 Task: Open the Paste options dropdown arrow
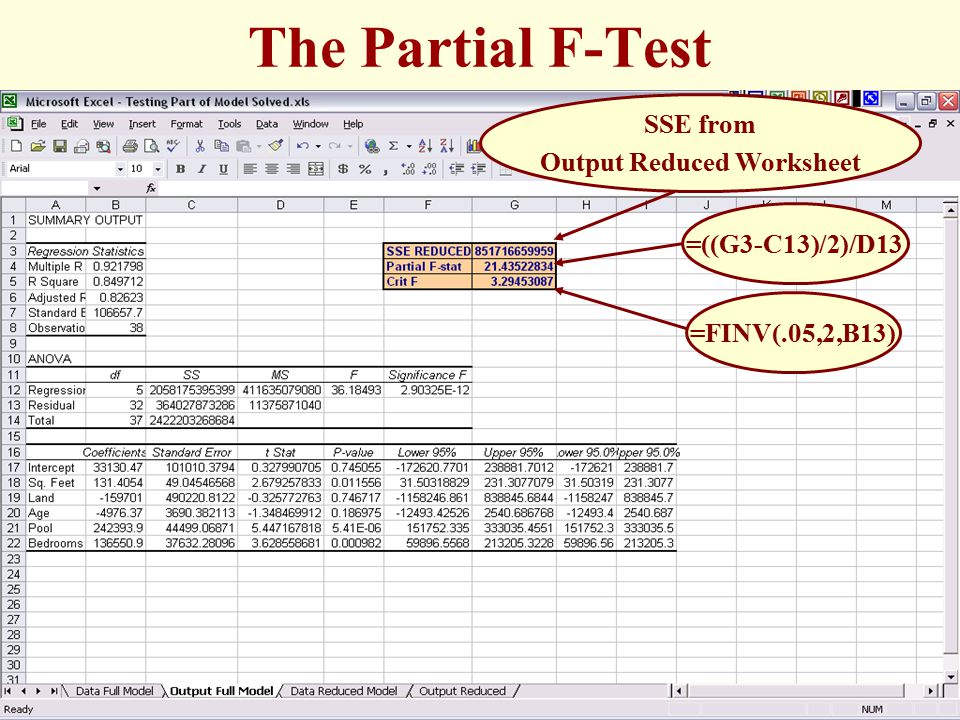pos(259,146)
